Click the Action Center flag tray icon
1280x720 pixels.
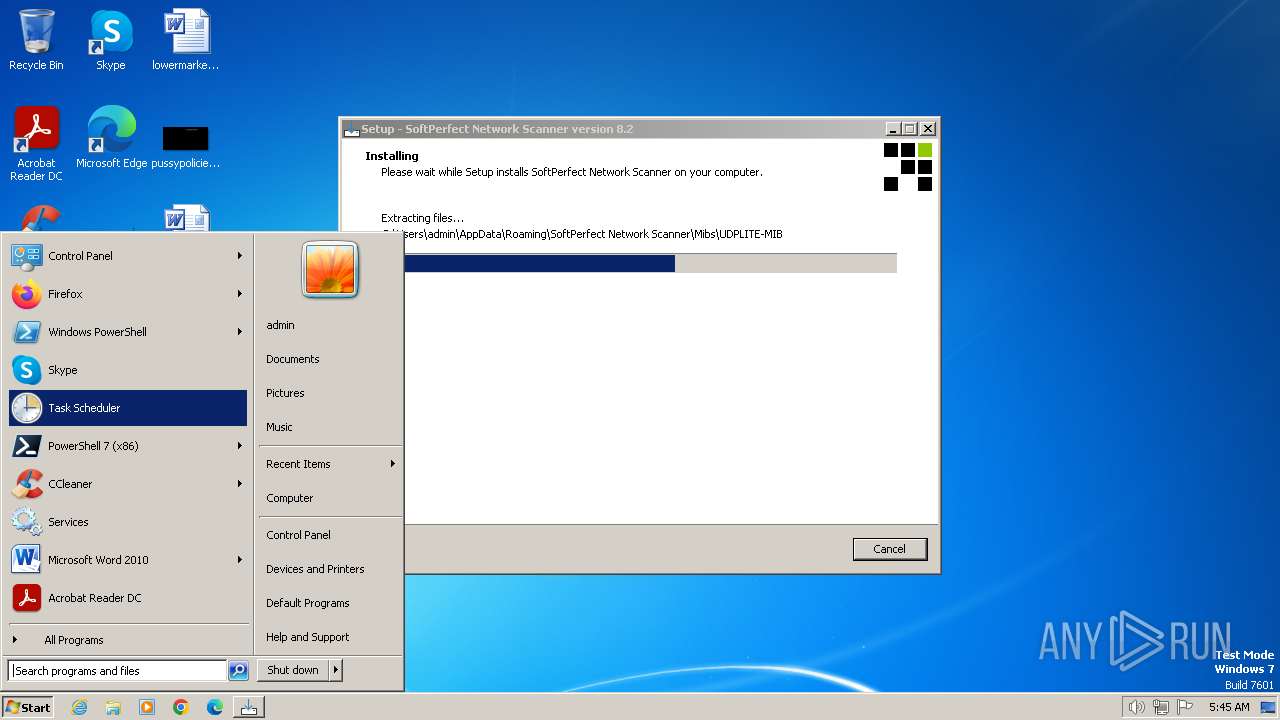tap(1184, 707)
